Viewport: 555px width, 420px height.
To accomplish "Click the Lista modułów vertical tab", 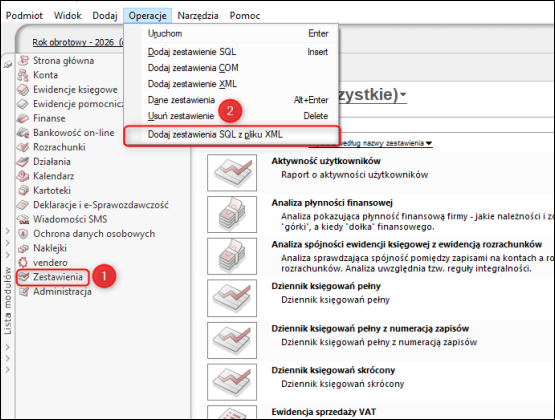I will 8,301.
